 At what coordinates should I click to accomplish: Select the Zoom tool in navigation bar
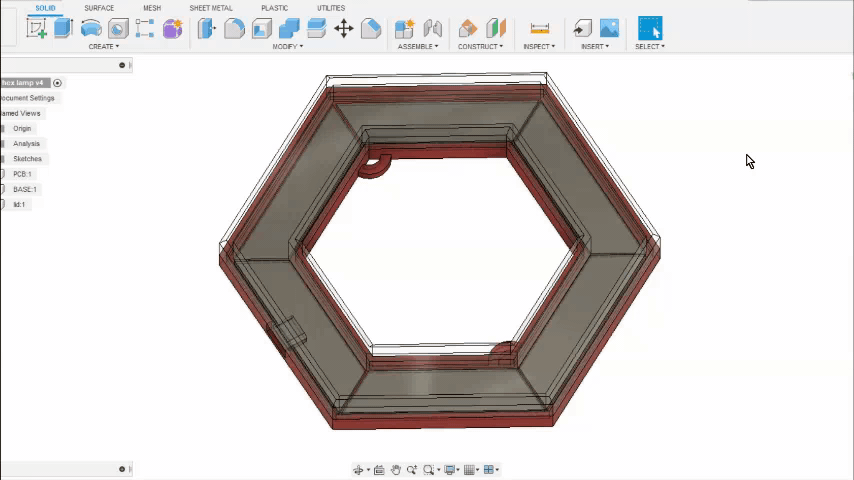[412, 470]
